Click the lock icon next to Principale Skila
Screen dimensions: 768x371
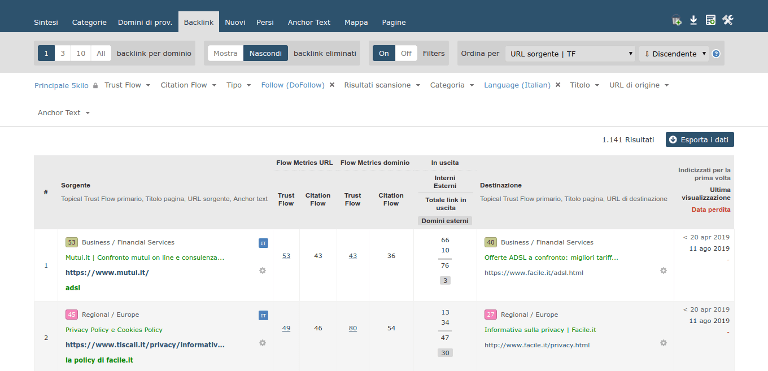tap(96, 85)
